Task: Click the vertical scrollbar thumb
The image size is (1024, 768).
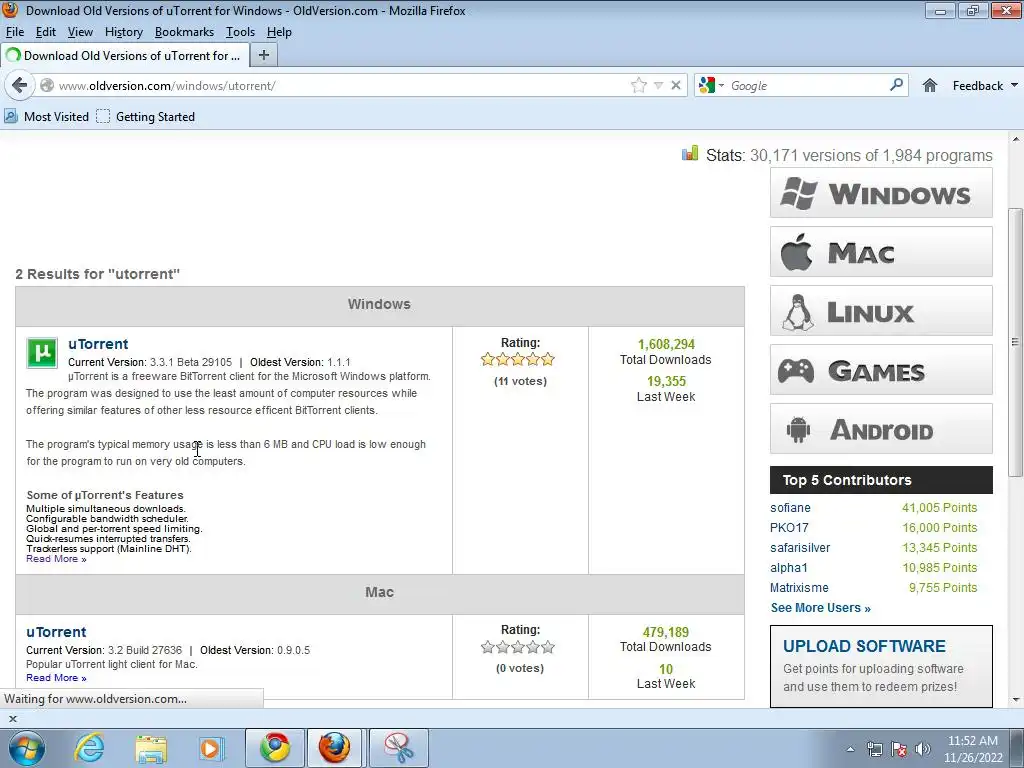Action: click(x=1015, y=342)
